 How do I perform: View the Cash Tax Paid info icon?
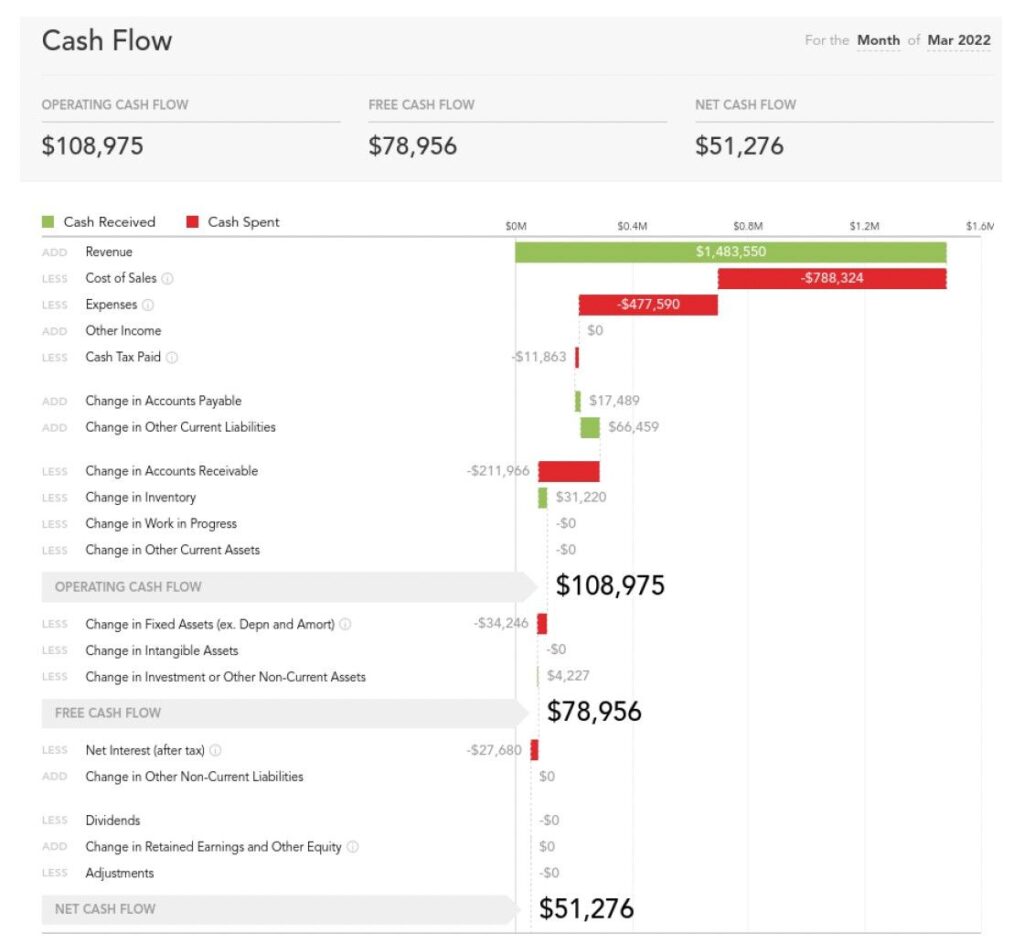pos(174,357)
